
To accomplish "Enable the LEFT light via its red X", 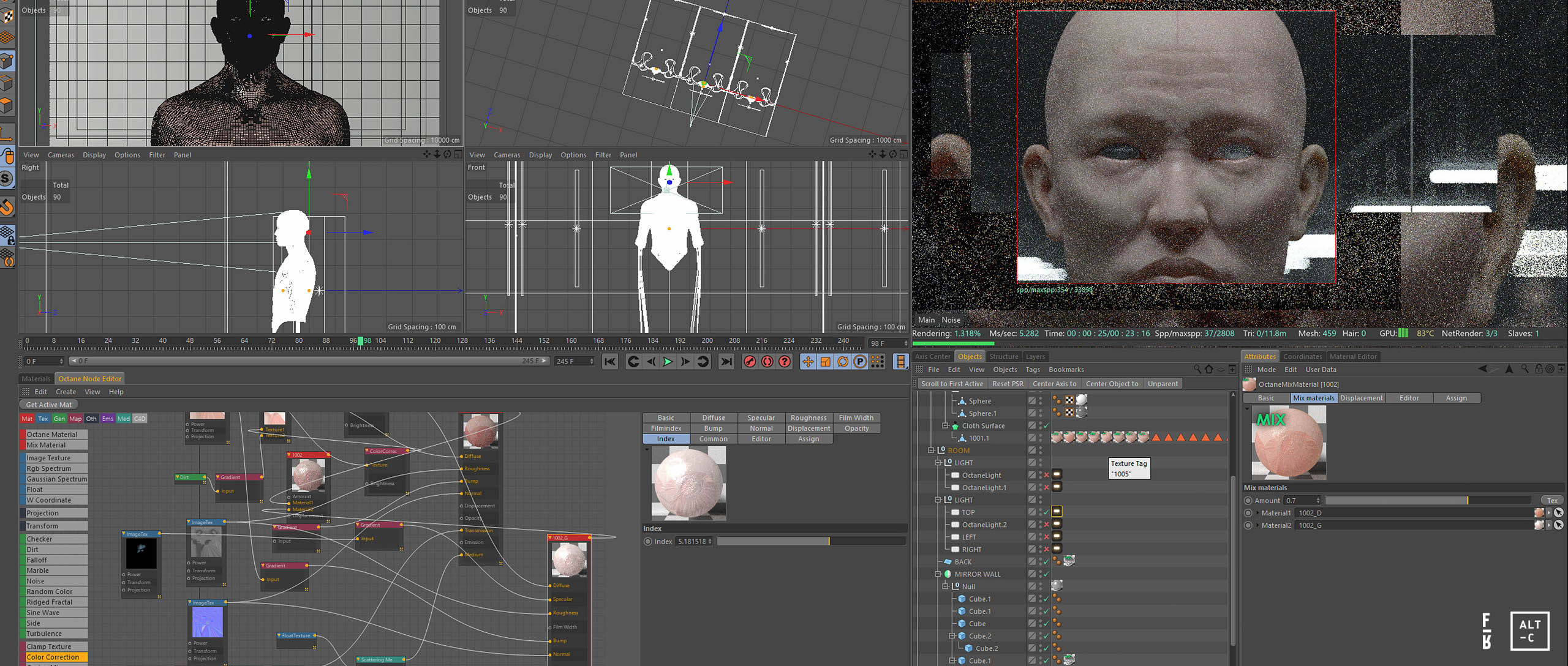I will pyautogui.click(x=1046, y=537).
